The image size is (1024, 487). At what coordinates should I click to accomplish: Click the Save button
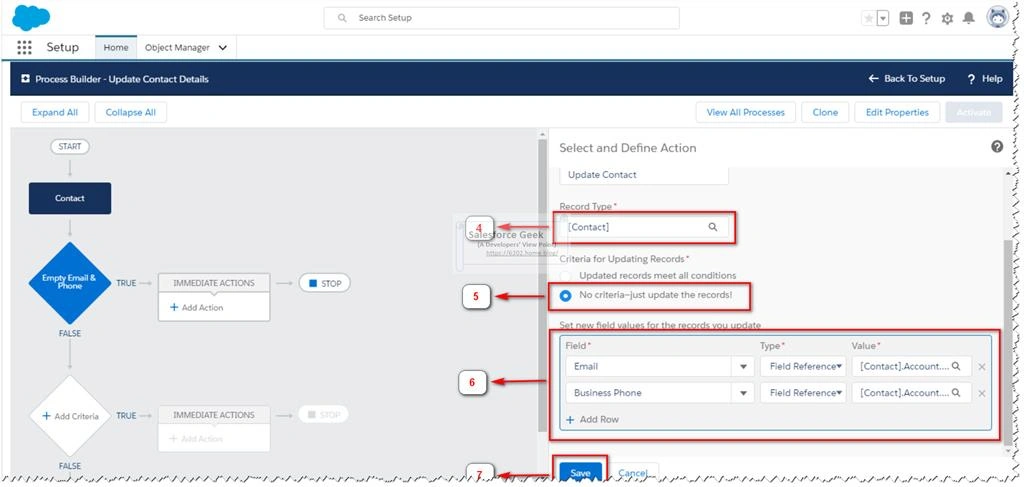click(580, 473)
